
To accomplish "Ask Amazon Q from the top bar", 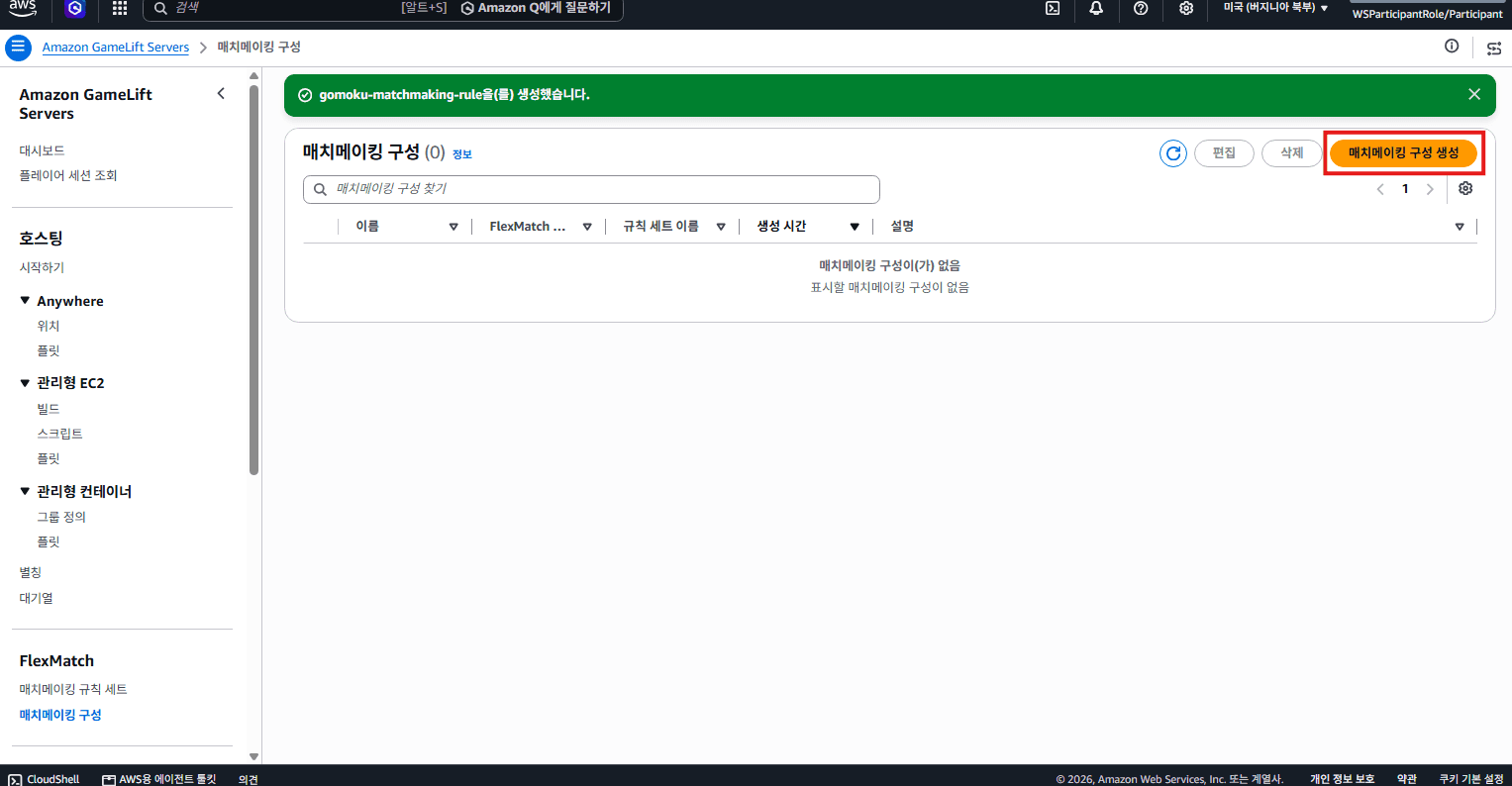I will (536, 8).
